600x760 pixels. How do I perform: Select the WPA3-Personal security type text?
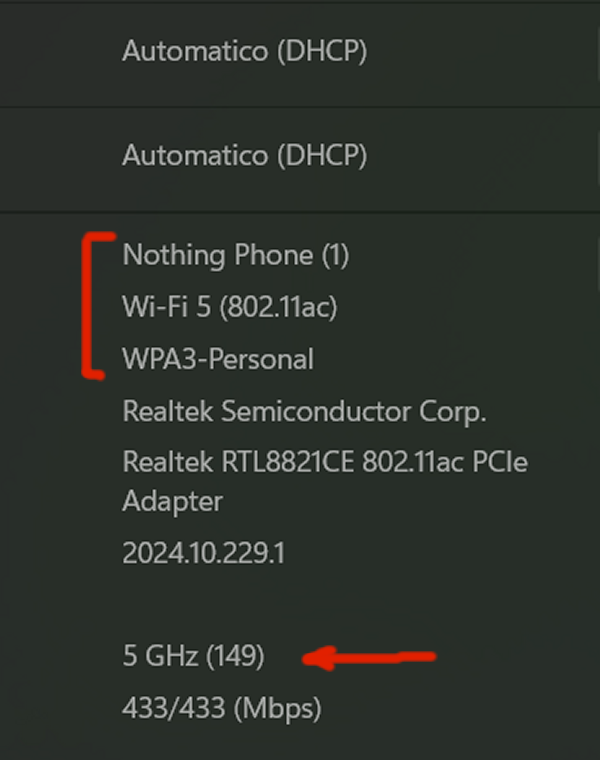pos(217,359)
